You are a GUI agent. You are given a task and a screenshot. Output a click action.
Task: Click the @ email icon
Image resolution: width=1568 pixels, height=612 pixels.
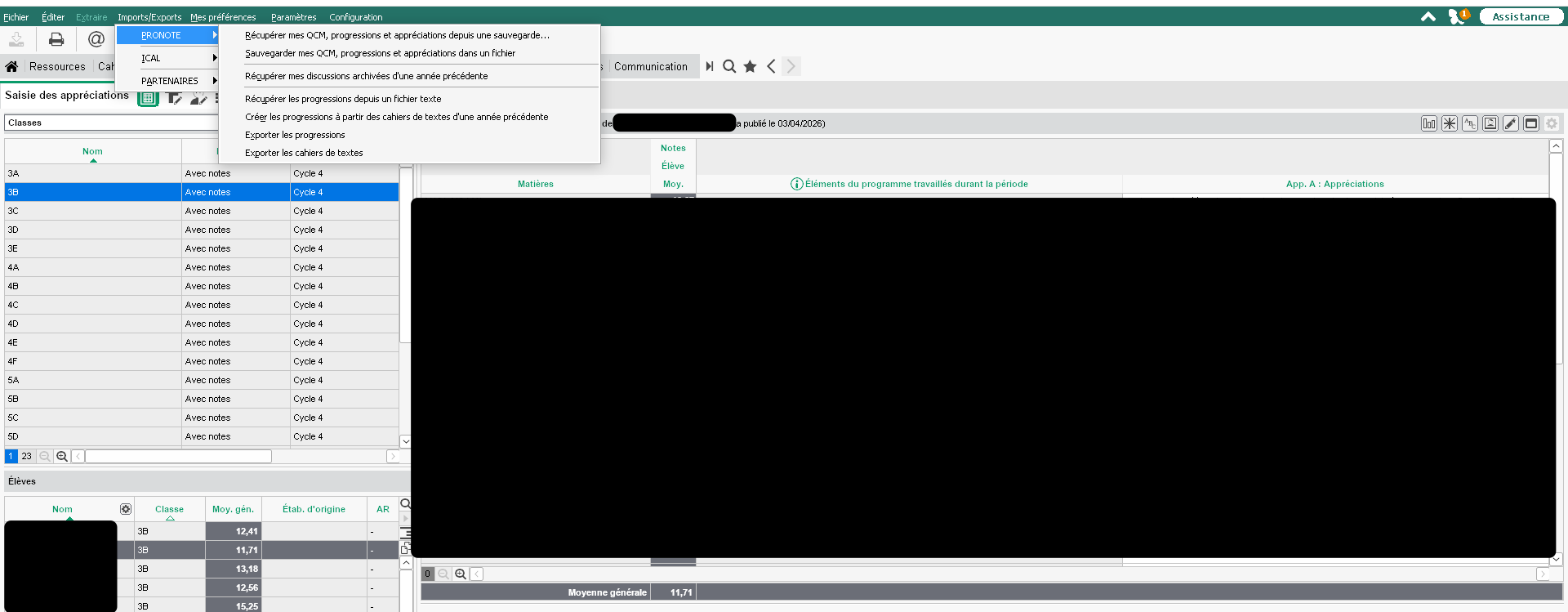[96, 39]
